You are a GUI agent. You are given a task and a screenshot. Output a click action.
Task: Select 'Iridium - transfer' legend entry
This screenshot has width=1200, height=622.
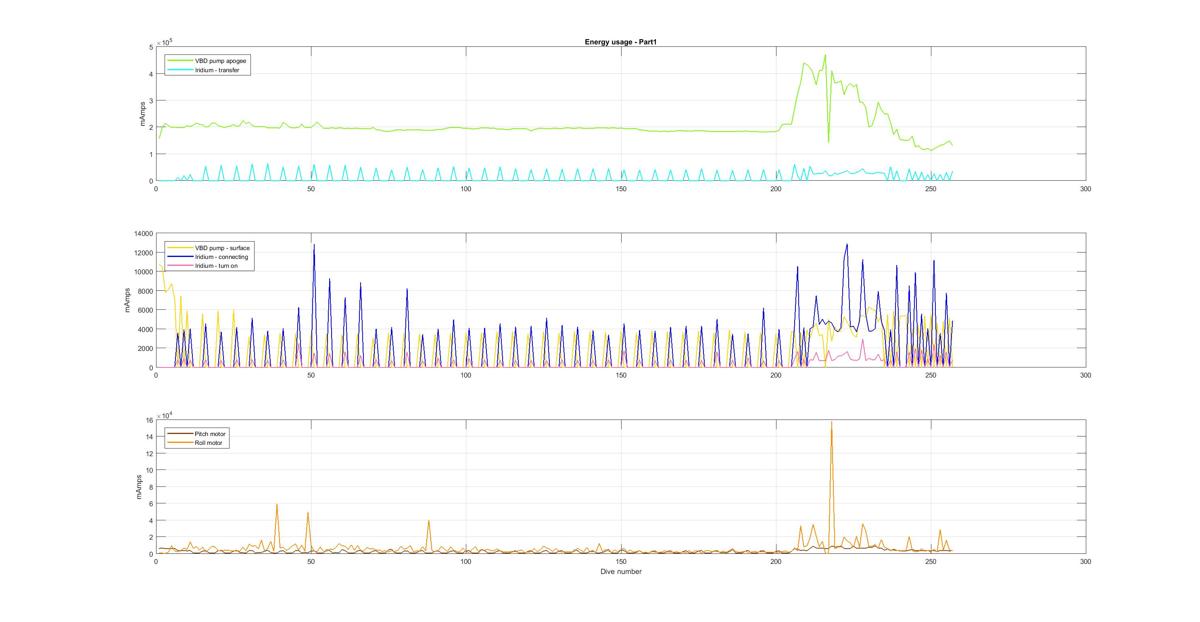pyautogui.click(x=219, y=69)
